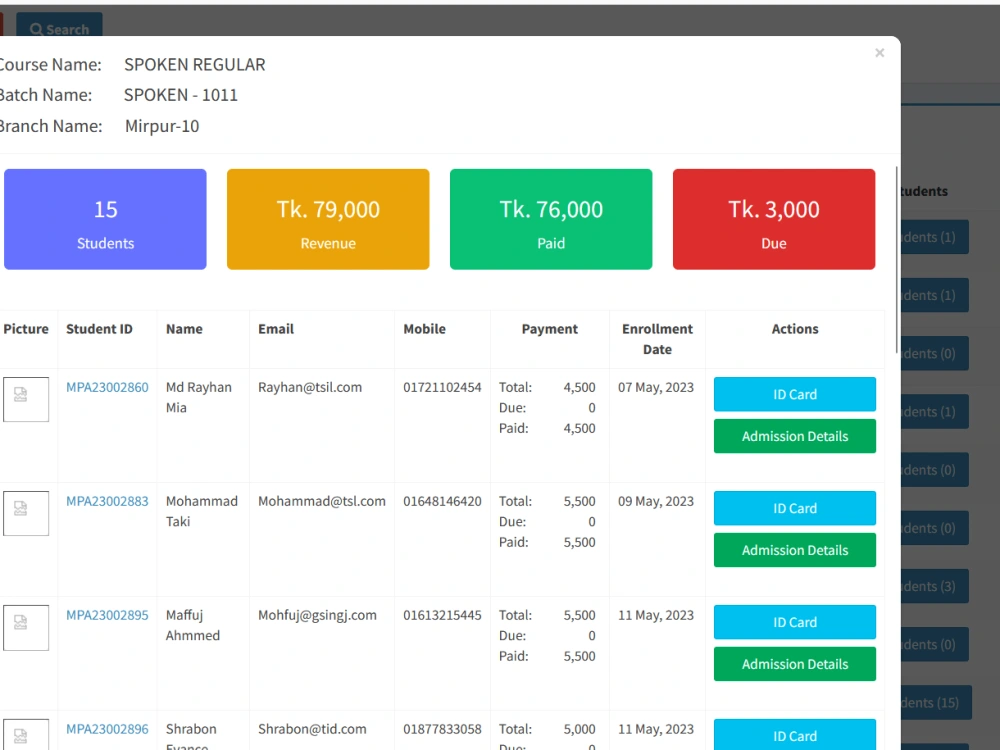
Task: Click the Student ID column header
Action: (x=99, y=329)
